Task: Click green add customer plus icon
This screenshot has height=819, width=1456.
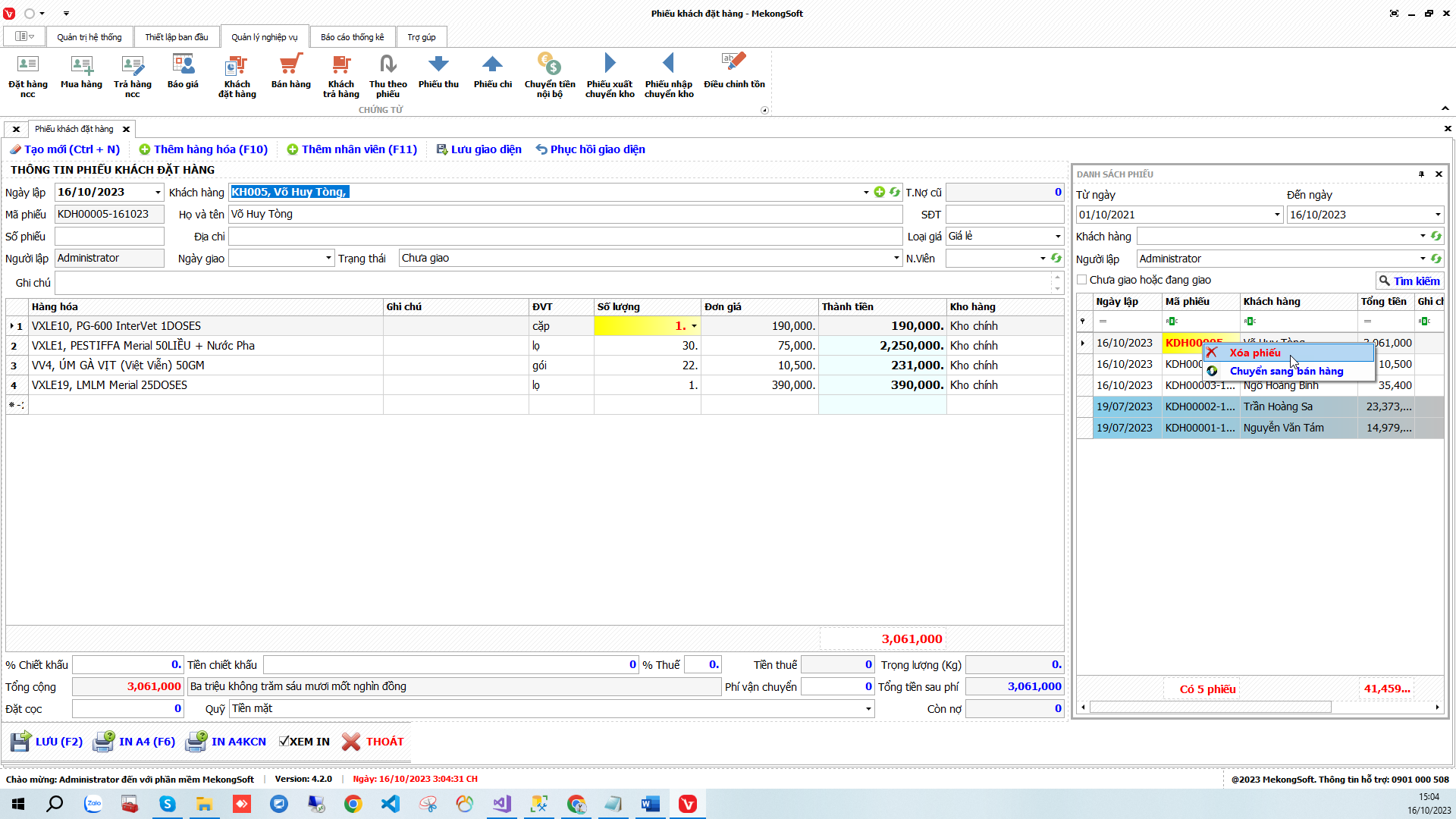Action: [x=880, y=192]
